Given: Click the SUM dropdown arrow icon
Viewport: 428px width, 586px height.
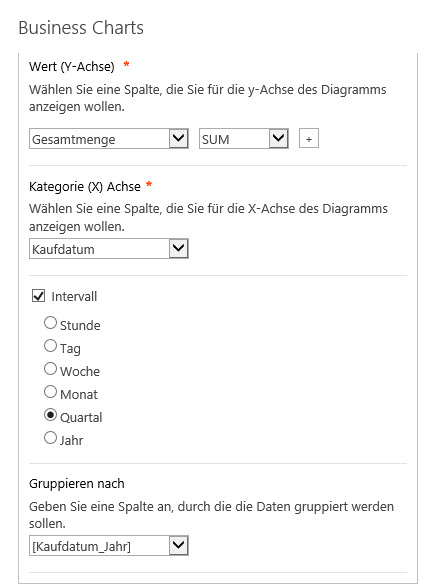Looking at the screenshot, I should click(x=278, y=139).
